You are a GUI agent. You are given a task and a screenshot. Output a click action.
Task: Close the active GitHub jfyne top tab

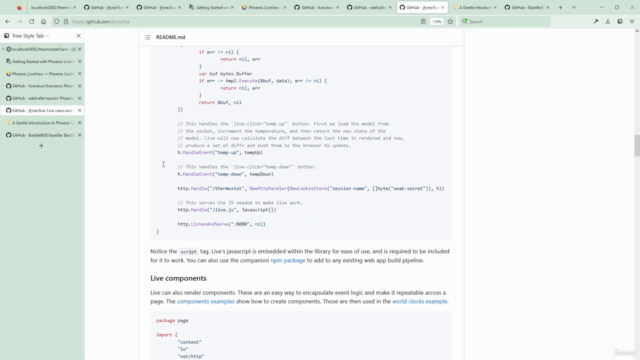443,7
